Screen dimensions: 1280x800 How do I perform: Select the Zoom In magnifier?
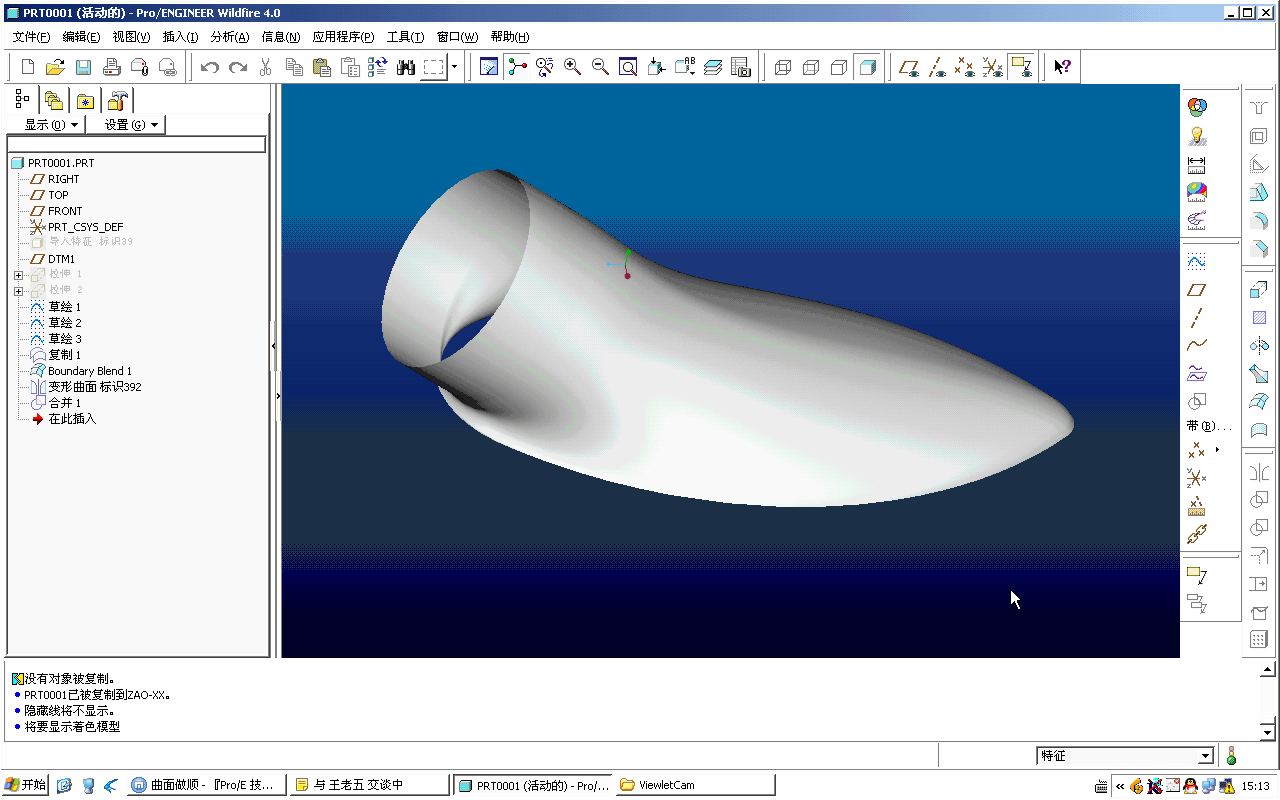click(x=572, y=67)
